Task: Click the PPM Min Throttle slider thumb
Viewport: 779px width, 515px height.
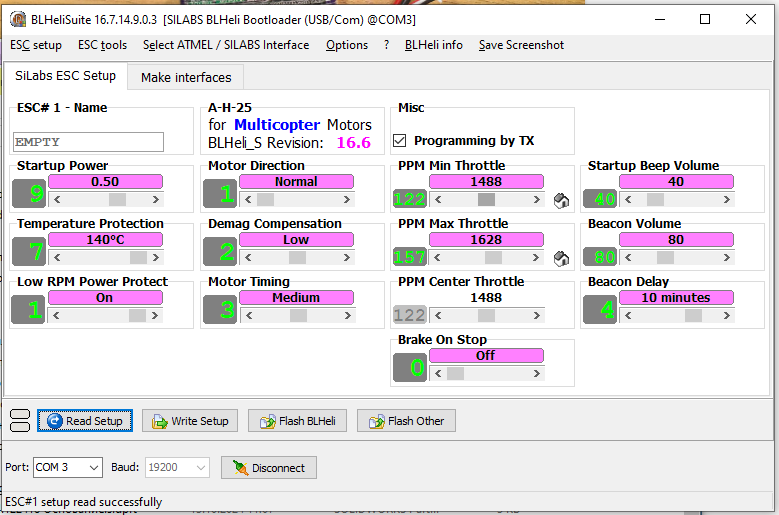Action: pyautogui.click(x=486, y=200)
